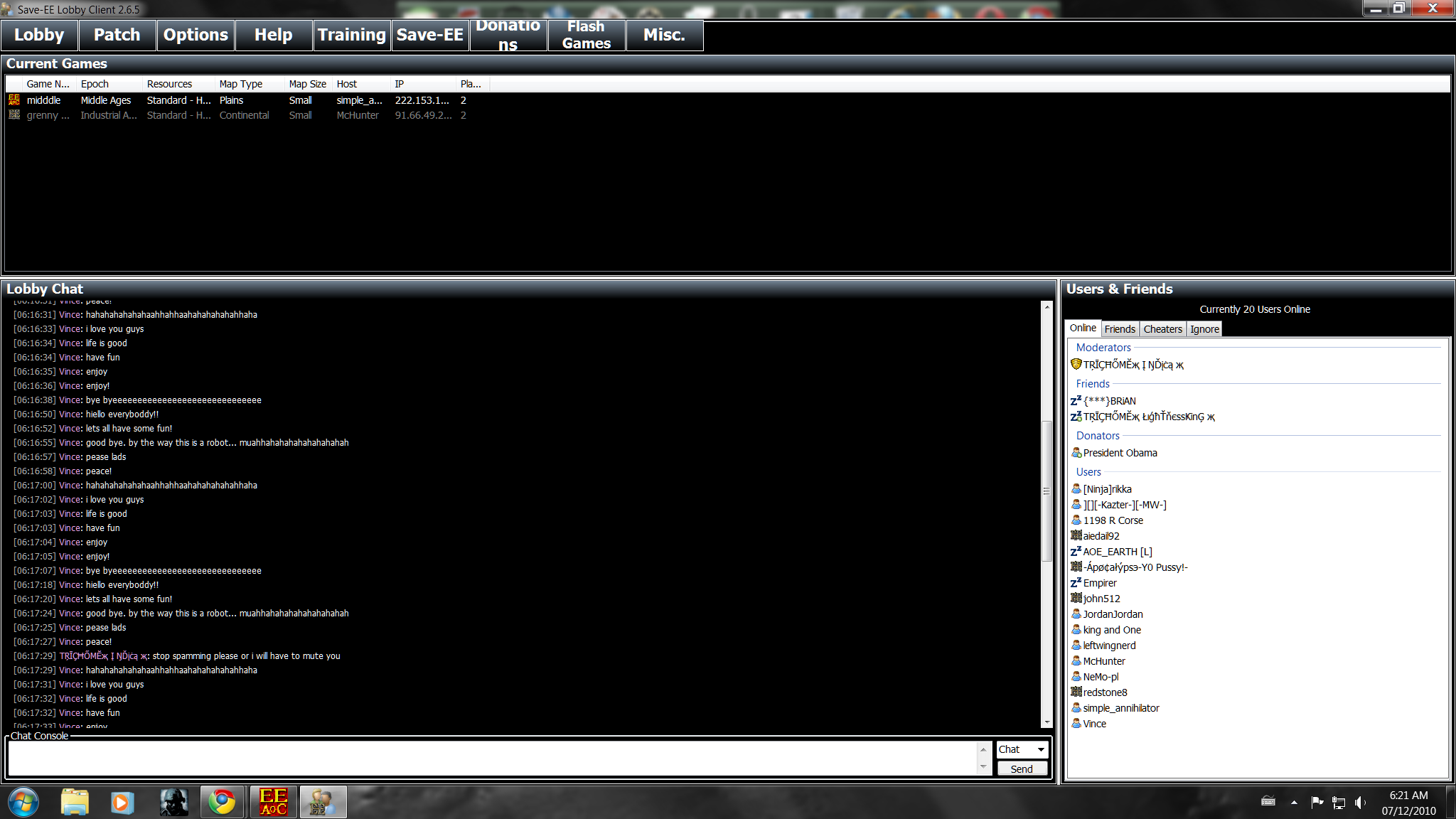Open the Google Chrome taskbar icon
Viewport: 1456px width, 819px height.
(x=222, y=802)
